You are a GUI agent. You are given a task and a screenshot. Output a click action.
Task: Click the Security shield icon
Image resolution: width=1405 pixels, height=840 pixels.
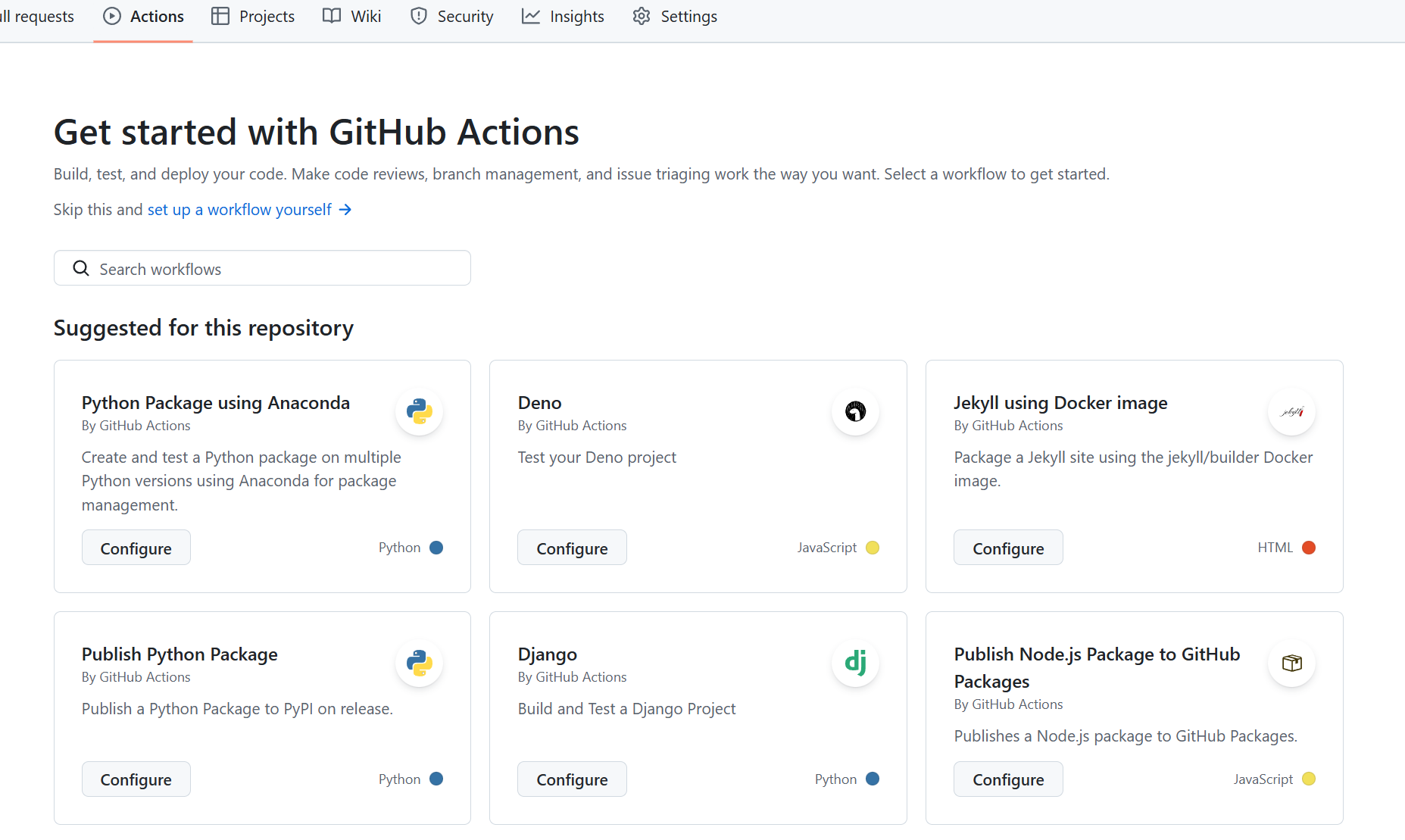pyautogui.click(x=419, y=16)
